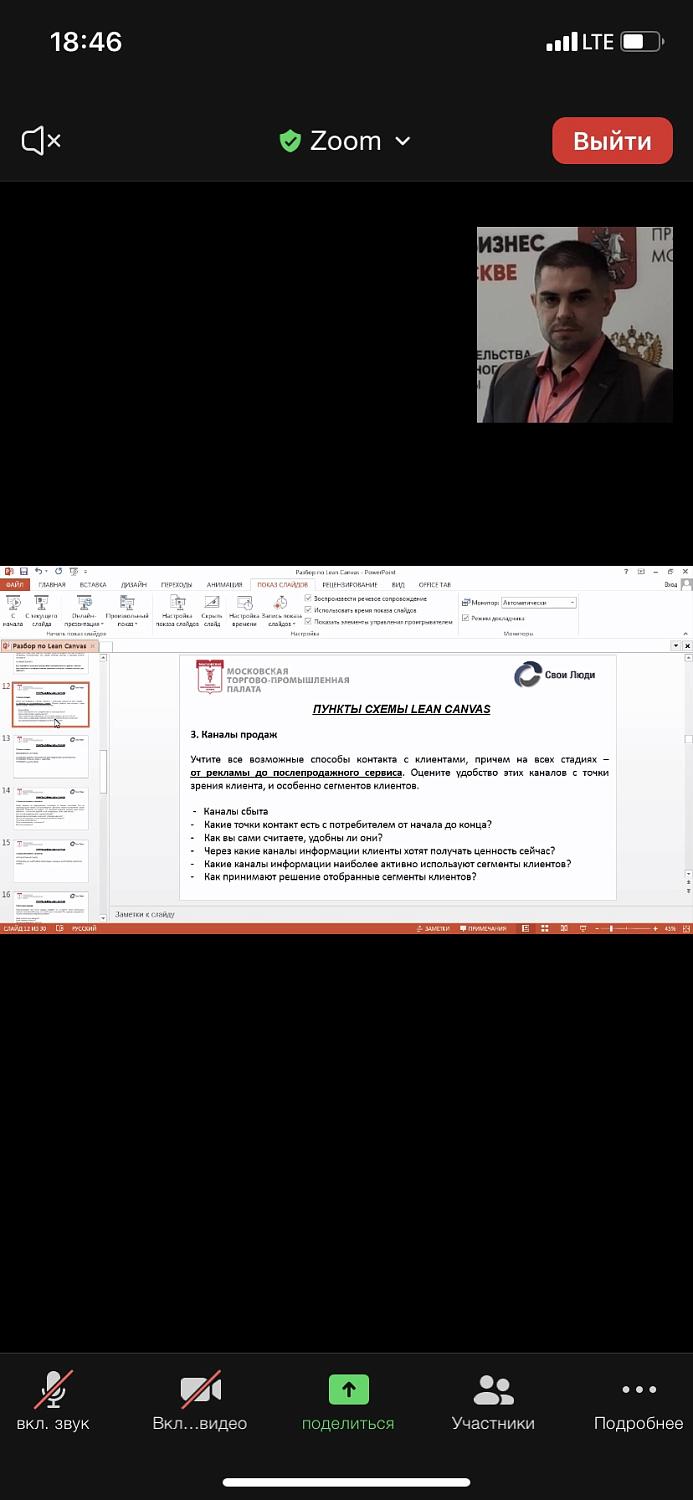The image size is (693, 1500).
Task: Click the slide heading ПУНКТЫ СХЕМЫ LEAN CANVAS
Action: pyautogui.click(x=401, y=710)
